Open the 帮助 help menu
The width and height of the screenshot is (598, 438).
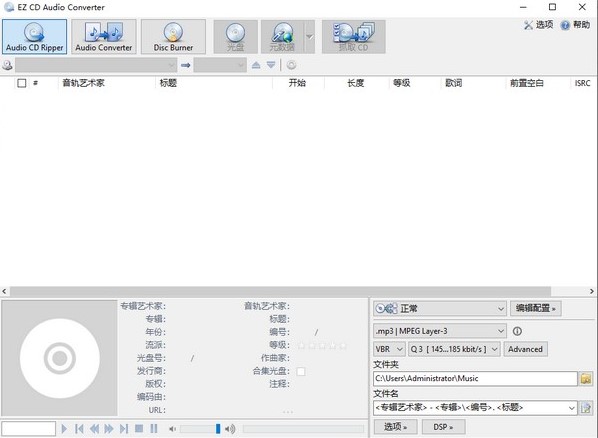click(575, 25)
